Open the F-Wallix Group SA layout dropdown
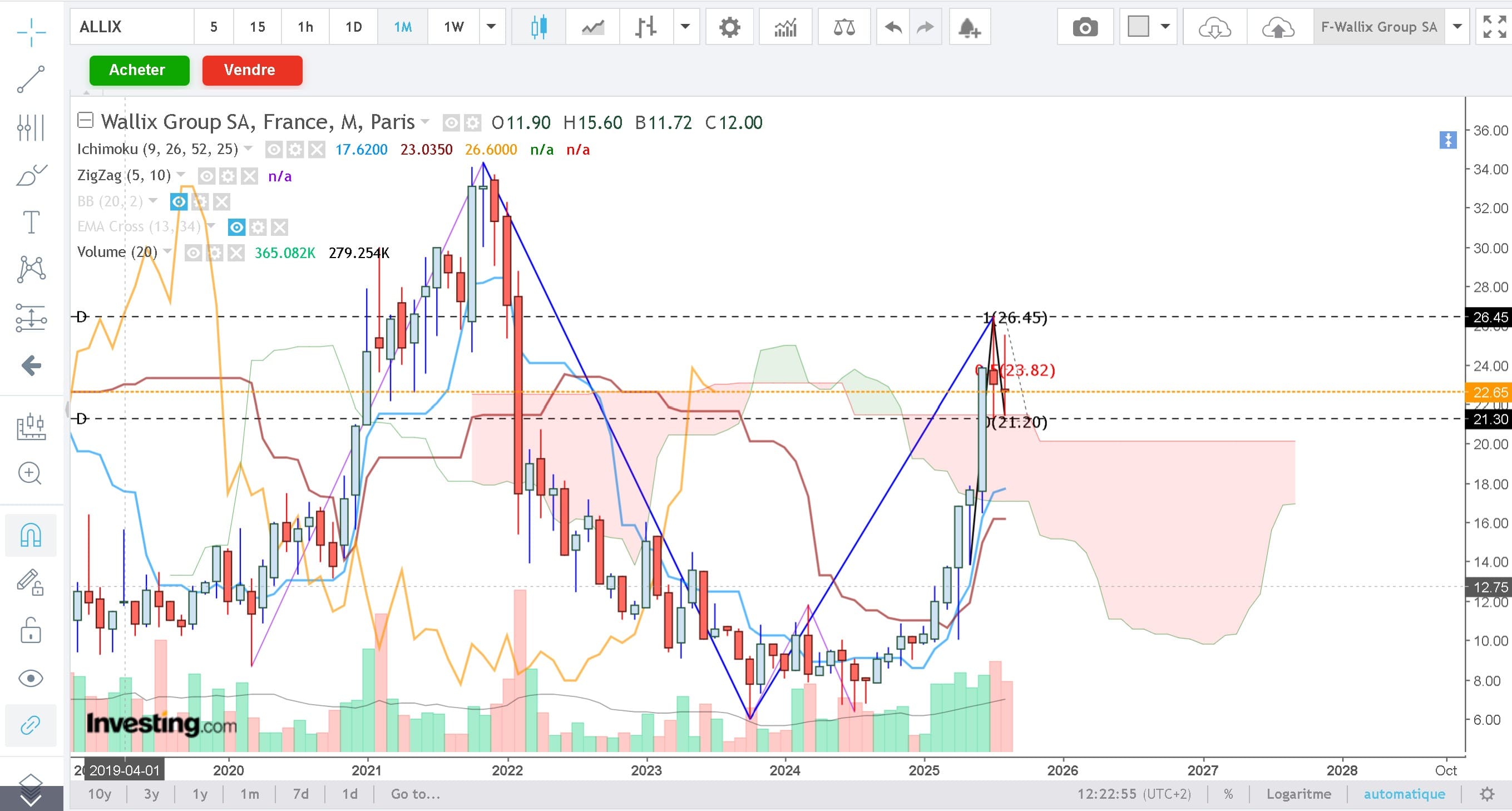This screenshot has height=811, width=1512. point(1457,27)
